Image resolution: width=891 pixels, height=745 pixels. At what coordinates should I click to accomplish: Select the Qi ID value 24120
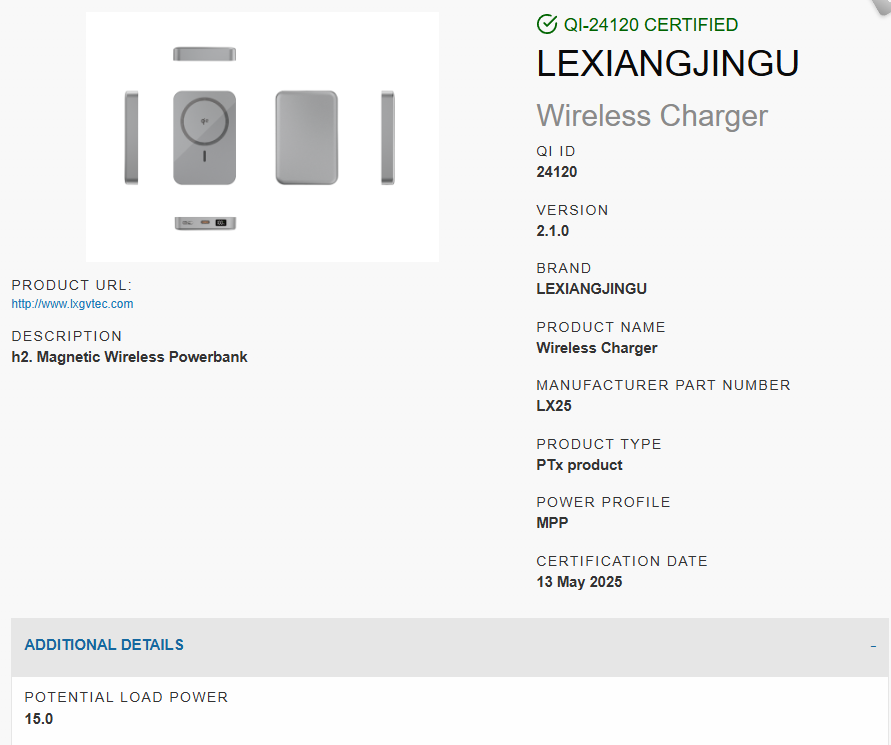click(556, 172)
